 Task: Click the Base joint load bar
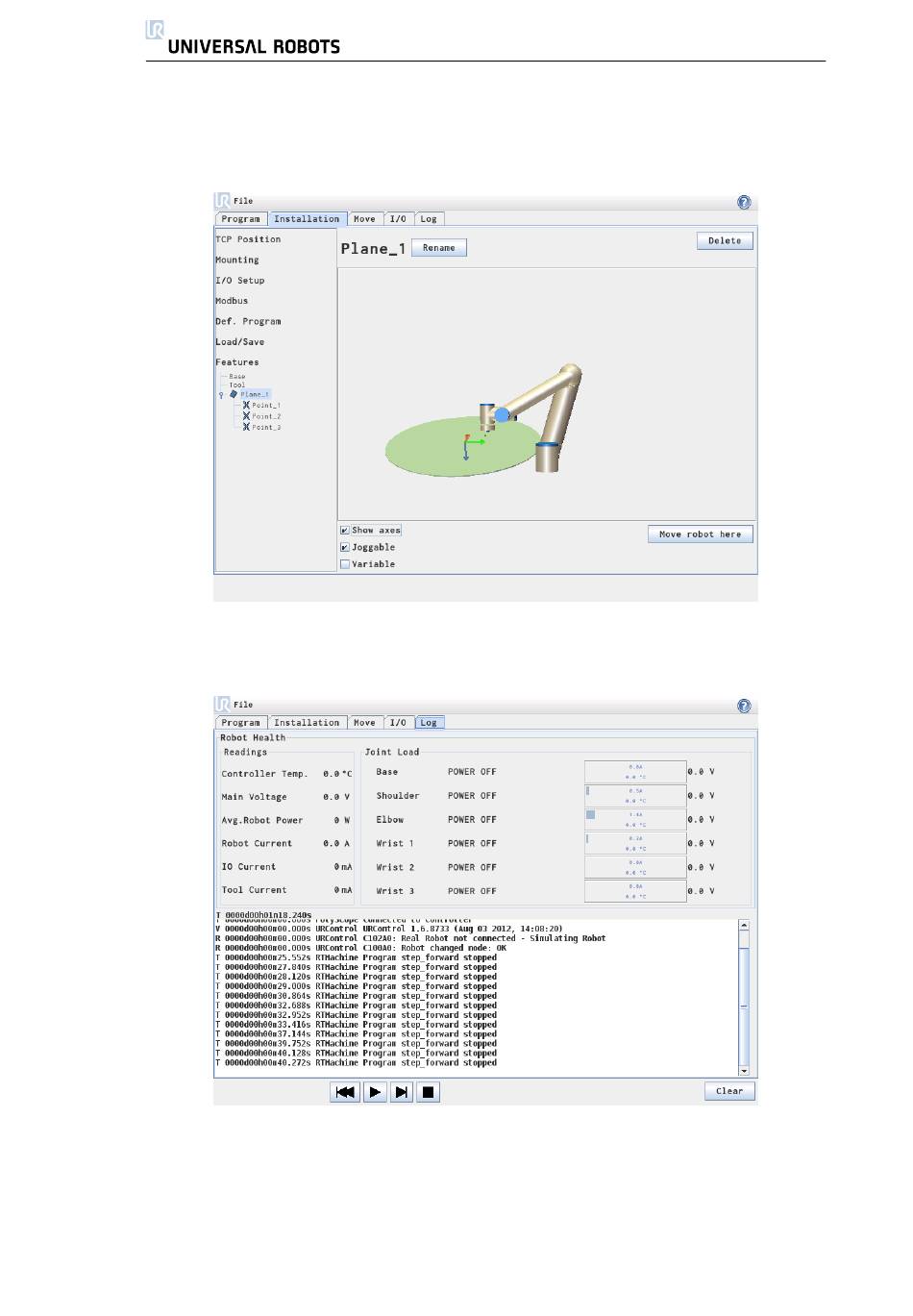[x=635, y=772]
